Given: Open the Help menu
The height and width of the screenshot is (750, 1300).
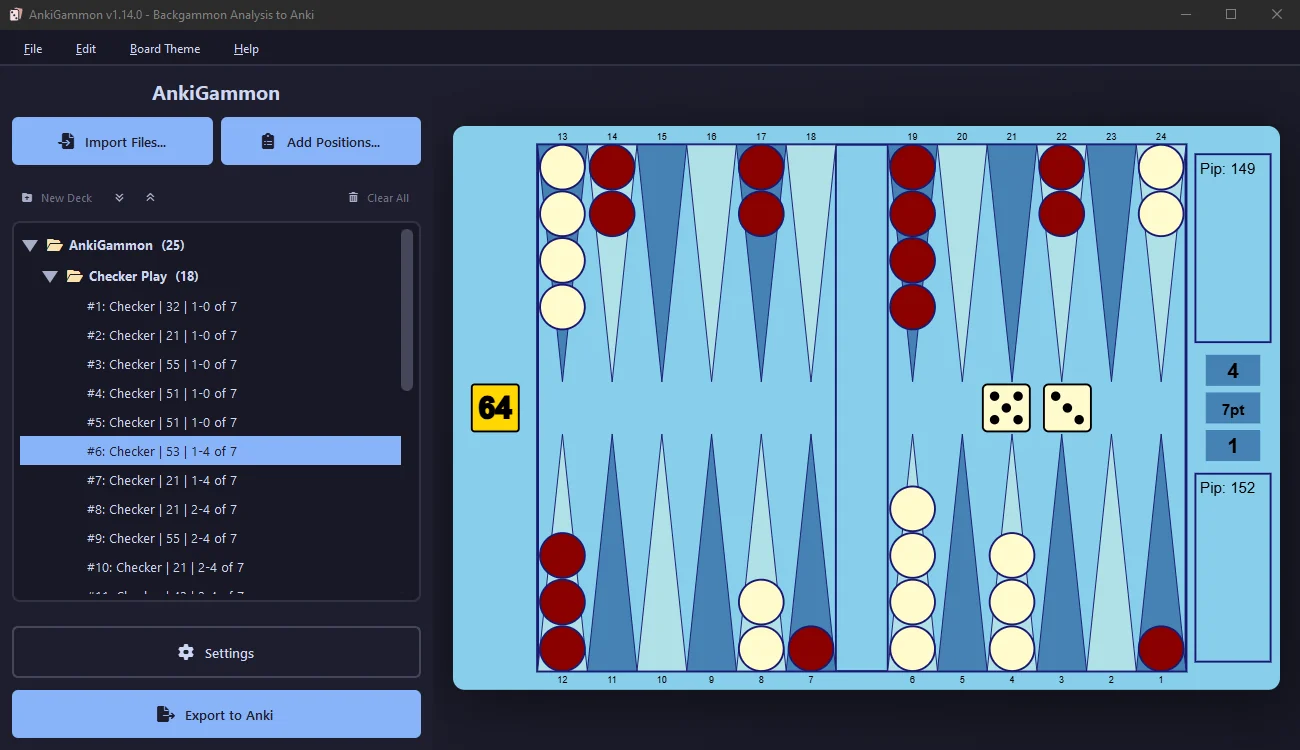Looking at the screenshot, I should [x=246, y=48].
